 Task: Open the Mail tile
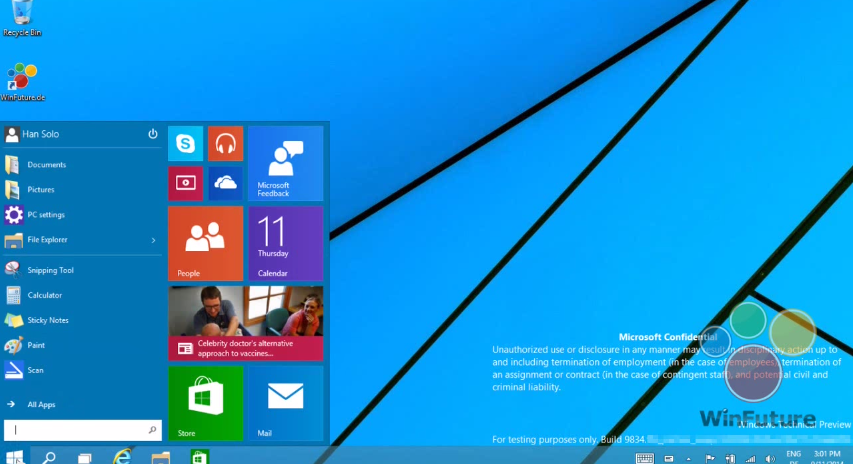(286, 403)
